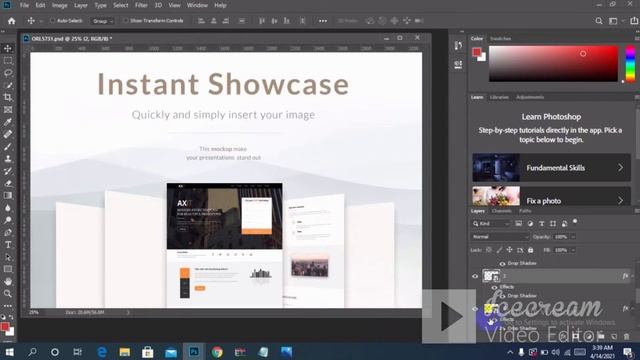This screenshot has width=640, height=360.
Task: Select the Eyedropper tool
Action: pos(8,122)
